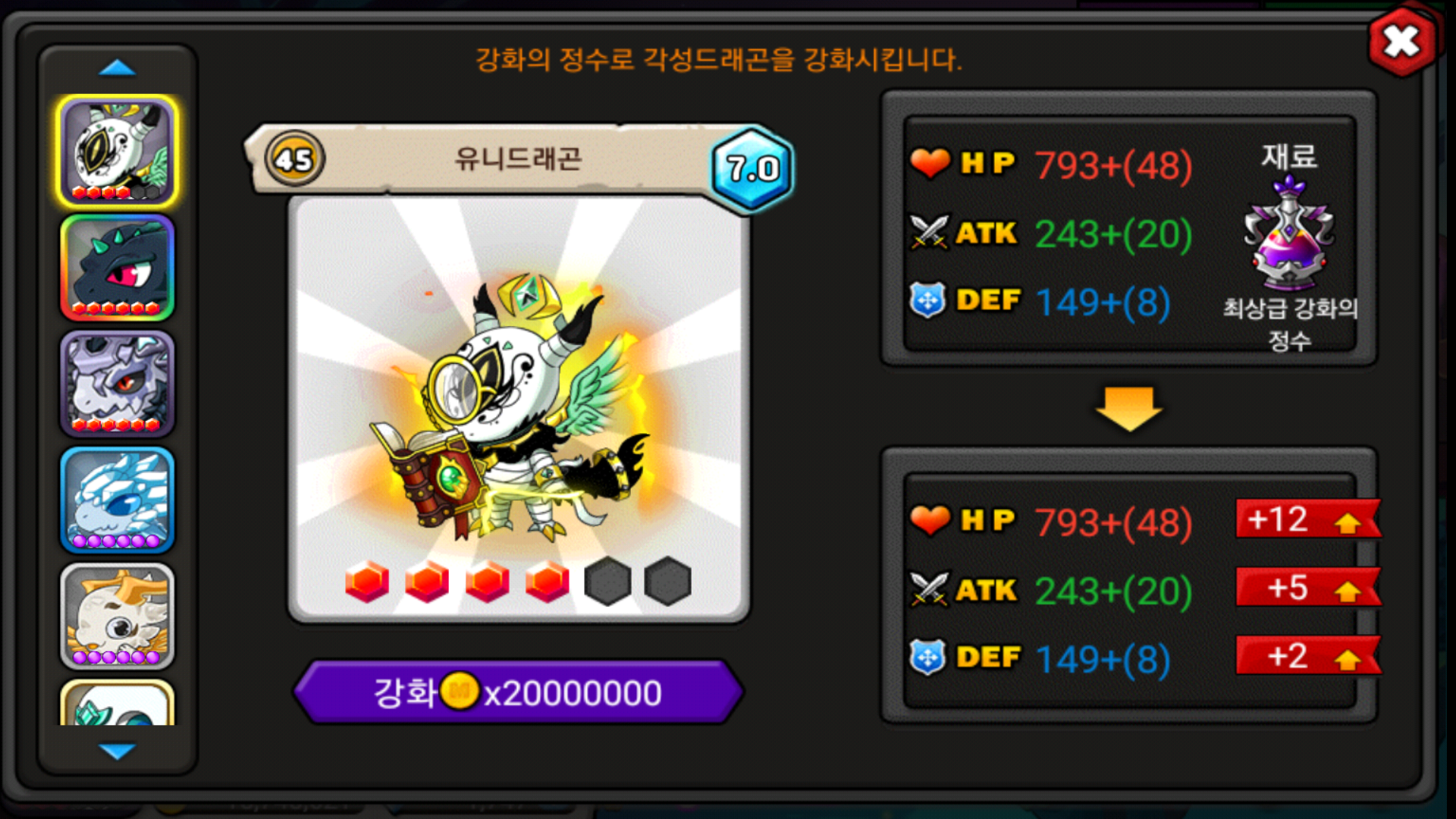Tap the blue shield DEF icon in lower stats
This screenshot has height=819, width=1456.
(928, 657)
